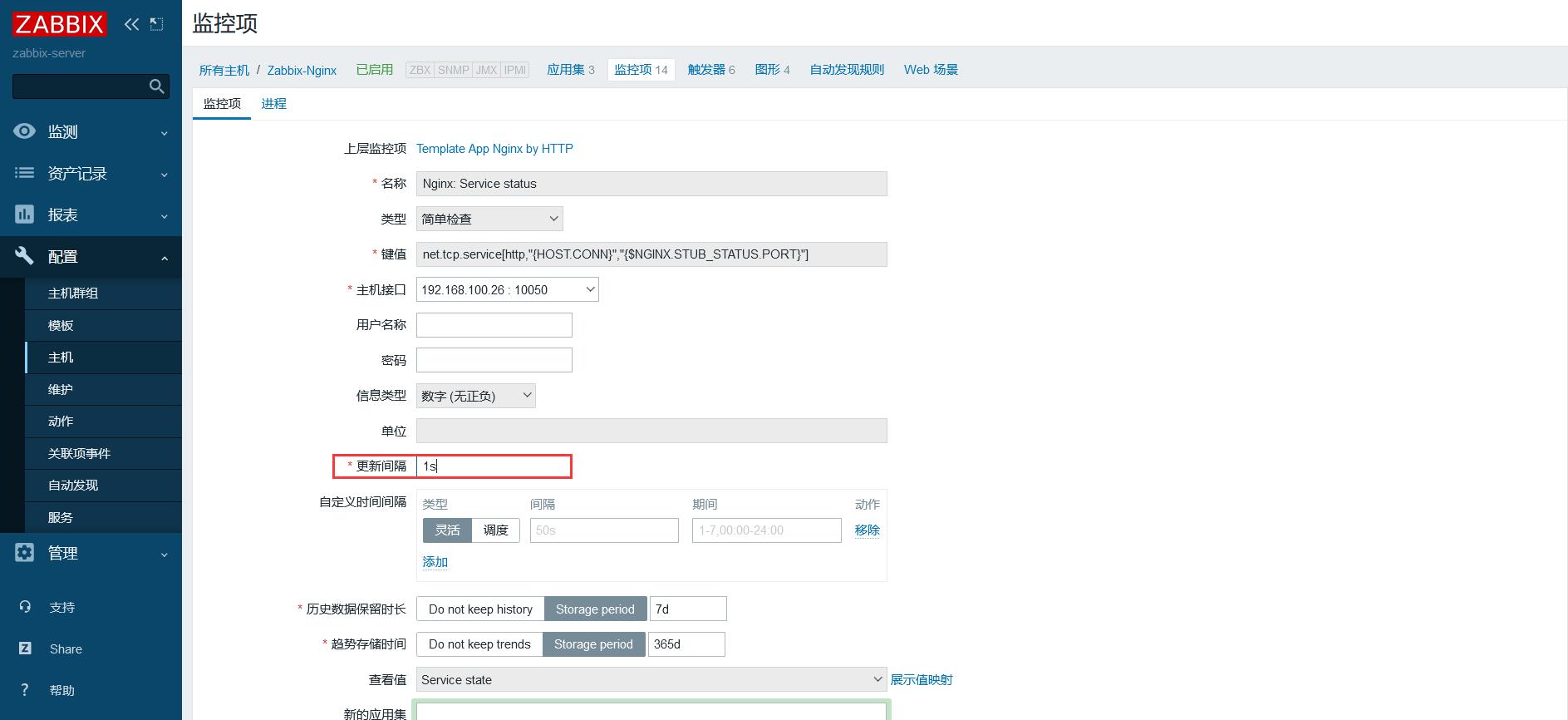
Task: Open 监控项 14 host tab
Action: point(641,70)
